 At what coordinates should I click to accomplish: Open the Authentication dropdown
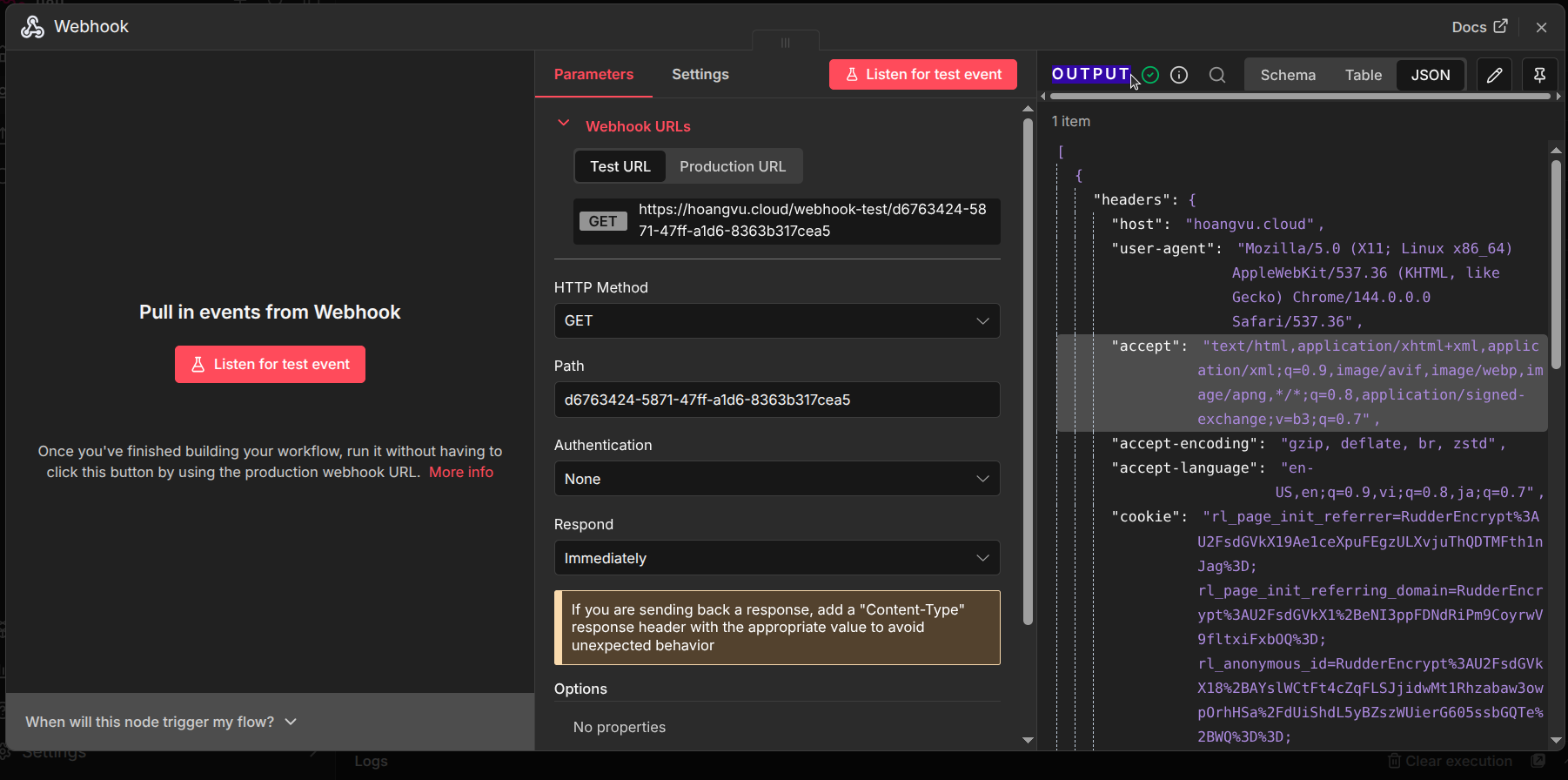click(777, 479)
